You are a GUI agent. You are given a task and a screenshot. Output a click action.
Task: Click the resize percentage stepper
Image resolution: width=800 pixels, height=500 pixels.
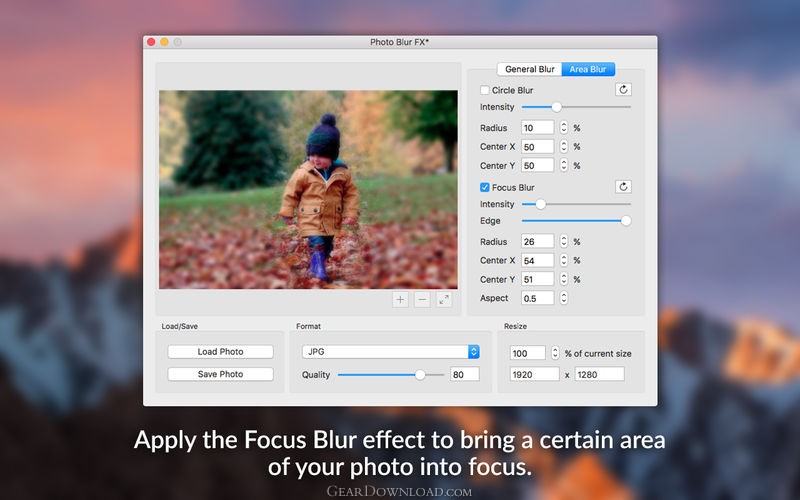click(x=555, y=353)
